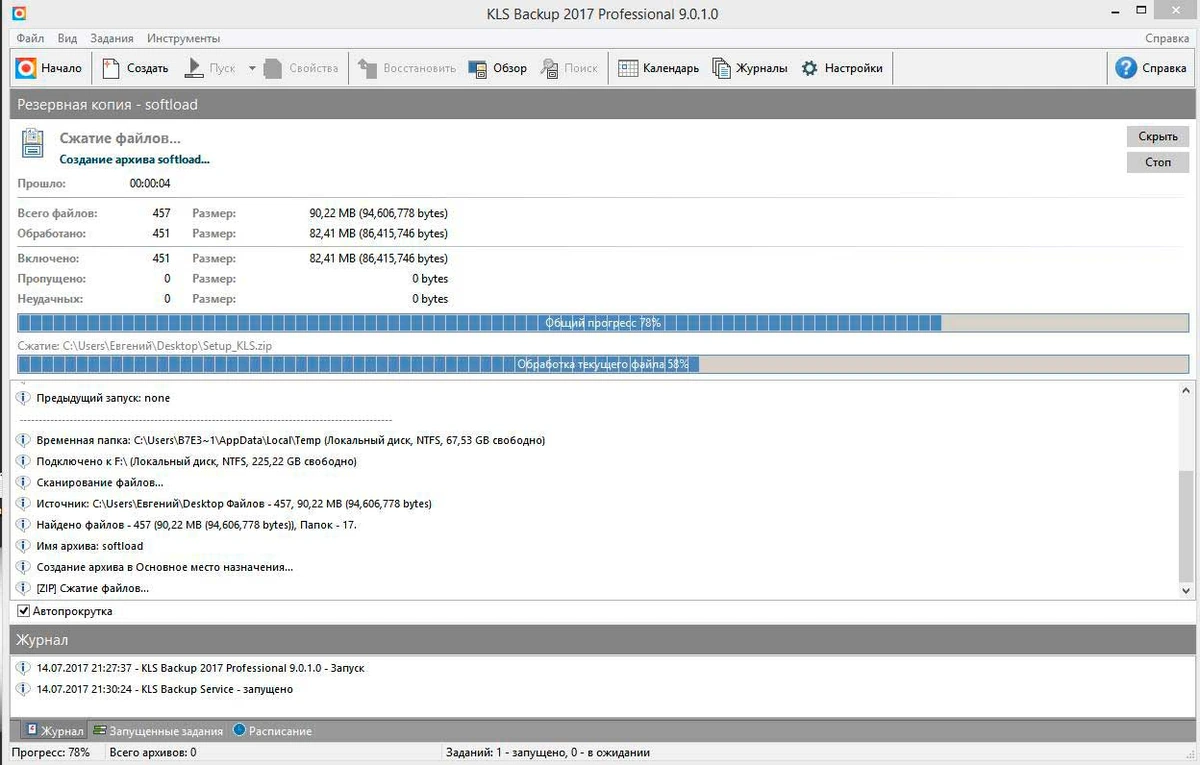Click the Стоп button
Screen dimensions: 1200x765
click(x=1158, y=162)
